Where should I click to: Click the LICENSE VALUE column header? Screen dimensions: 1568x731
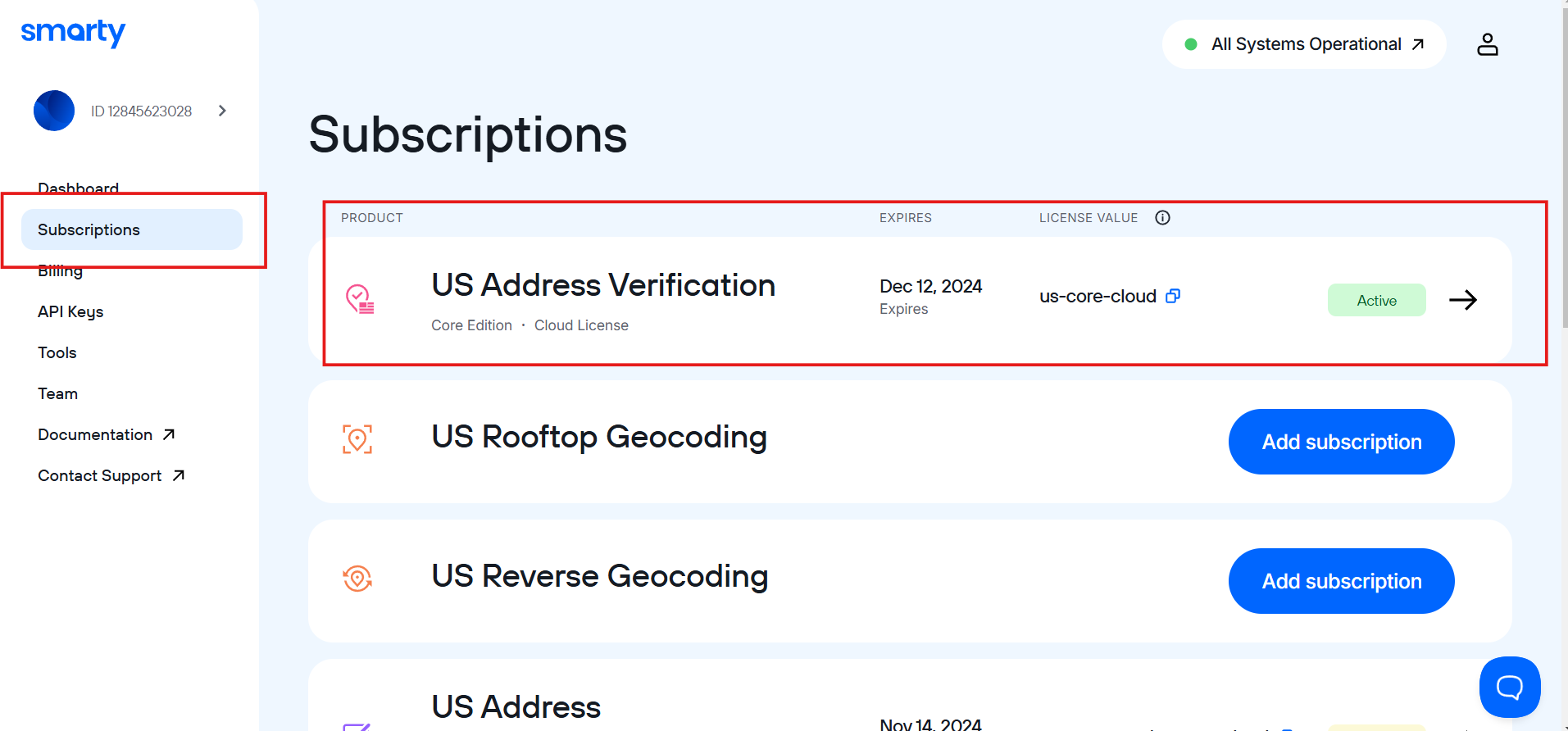click(x=1089, y=218)
